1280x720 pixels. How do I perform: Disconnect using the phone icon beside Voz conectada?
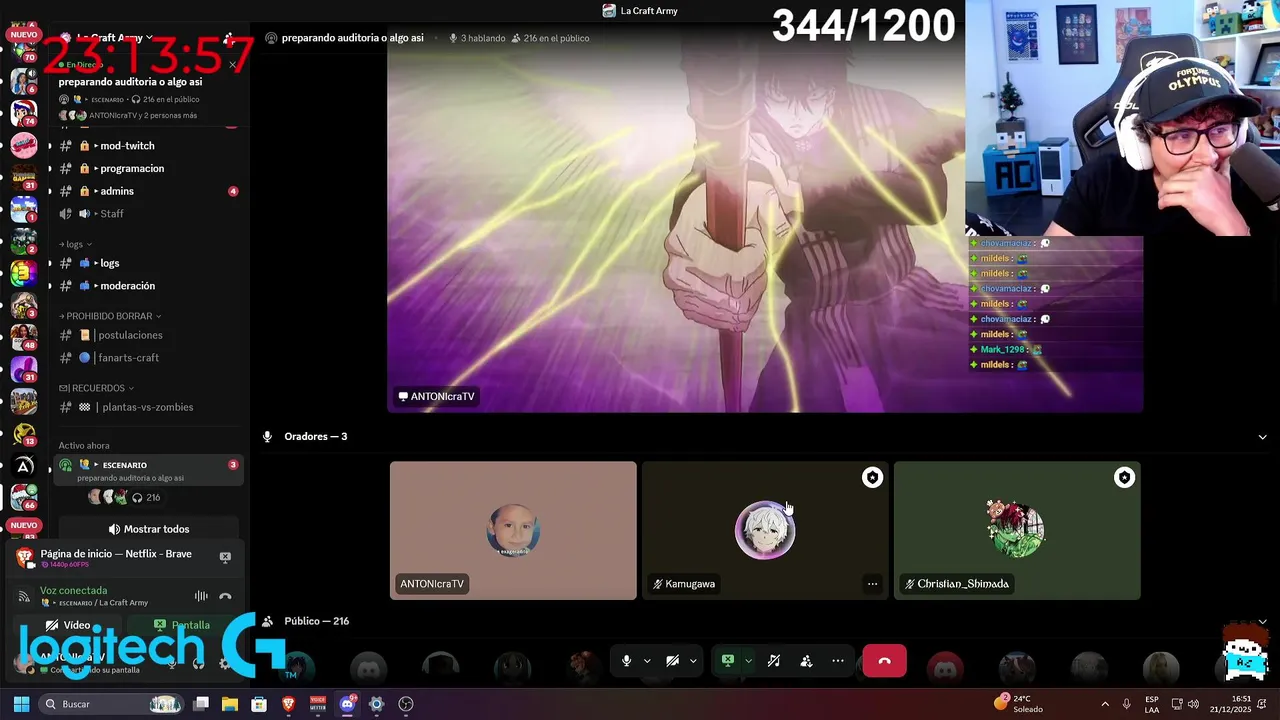coord(225,596)
